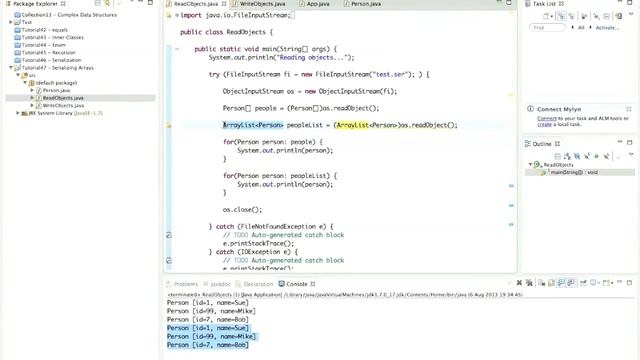
Task: Toggle Scroll Lock in Console toolbar
Action: (551, 282)
